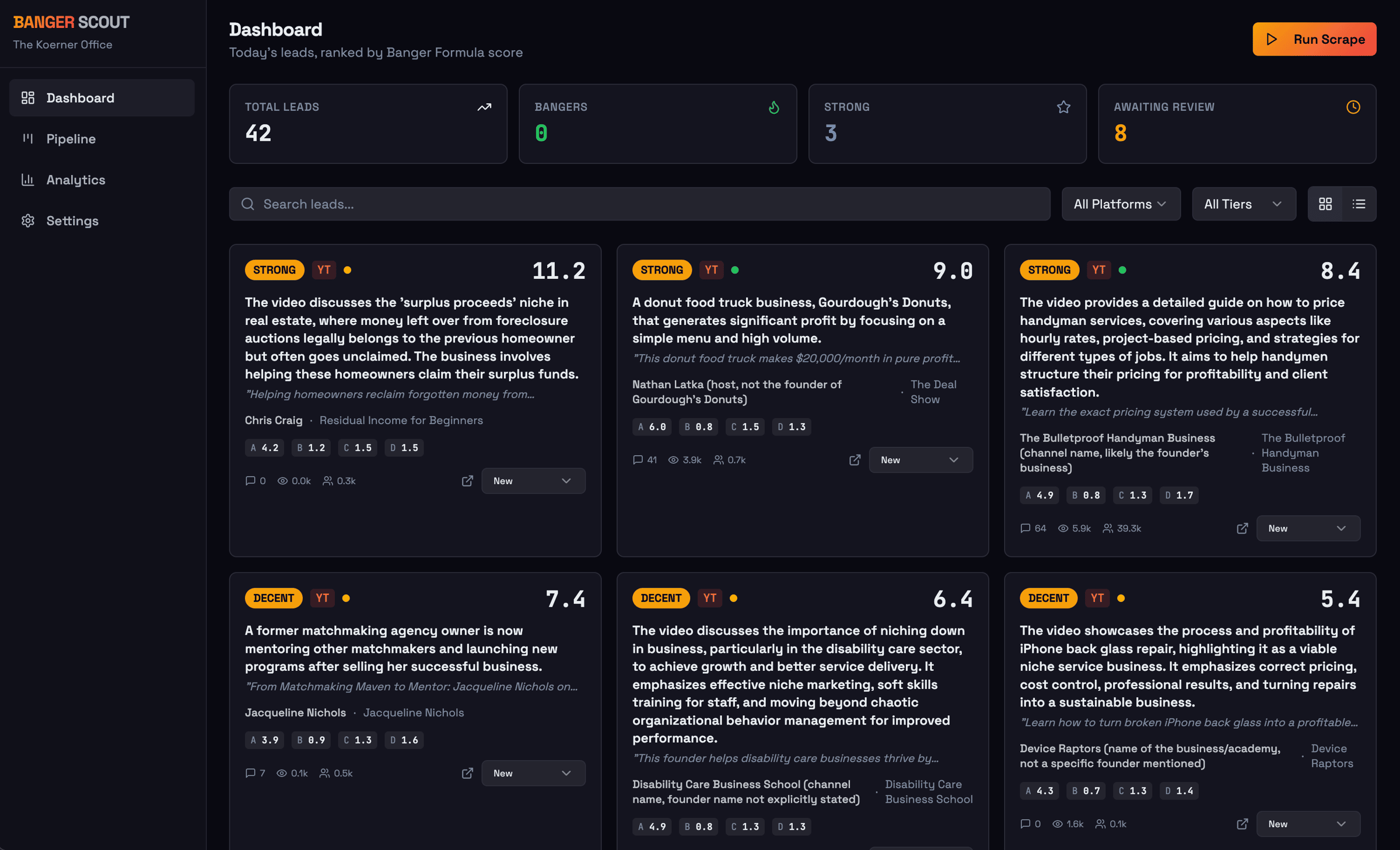This screenshot has width=1400, height=850.
Task: Expand the All Platforms filter dropdown
Action: 1120,204
